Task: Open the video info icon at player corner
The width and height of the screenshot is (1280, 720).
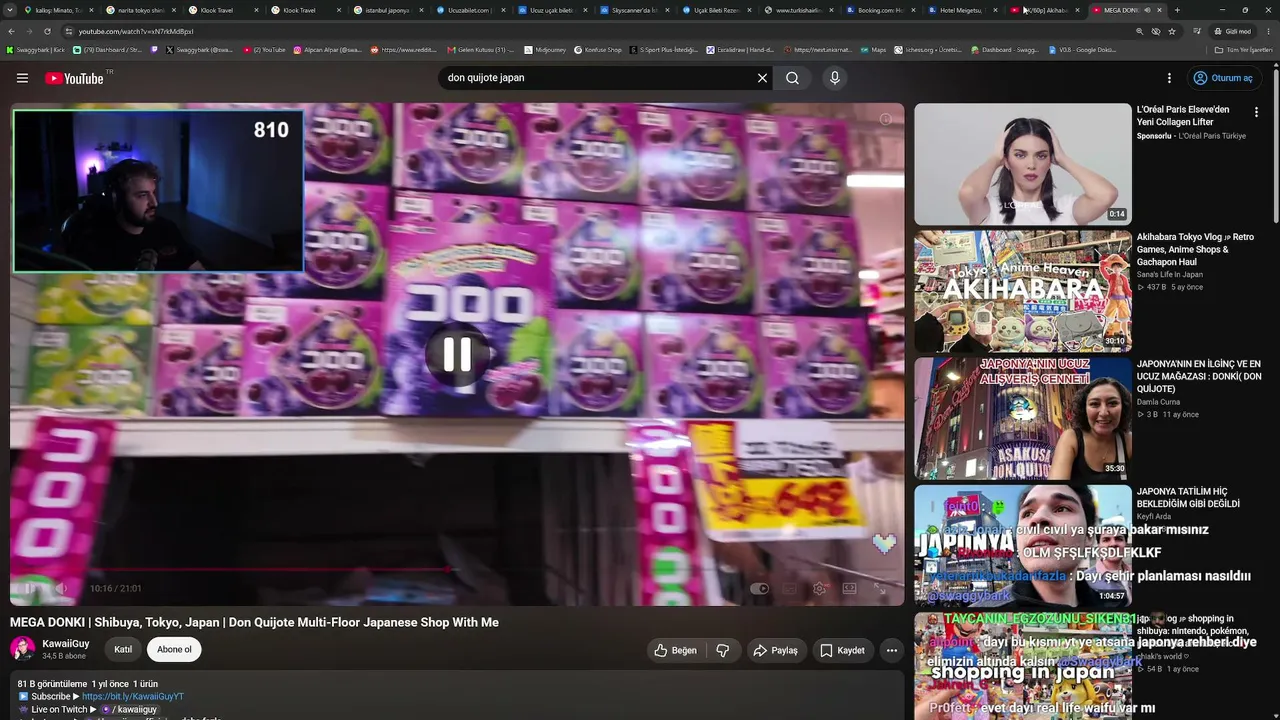Action: [x=885, y=119]
